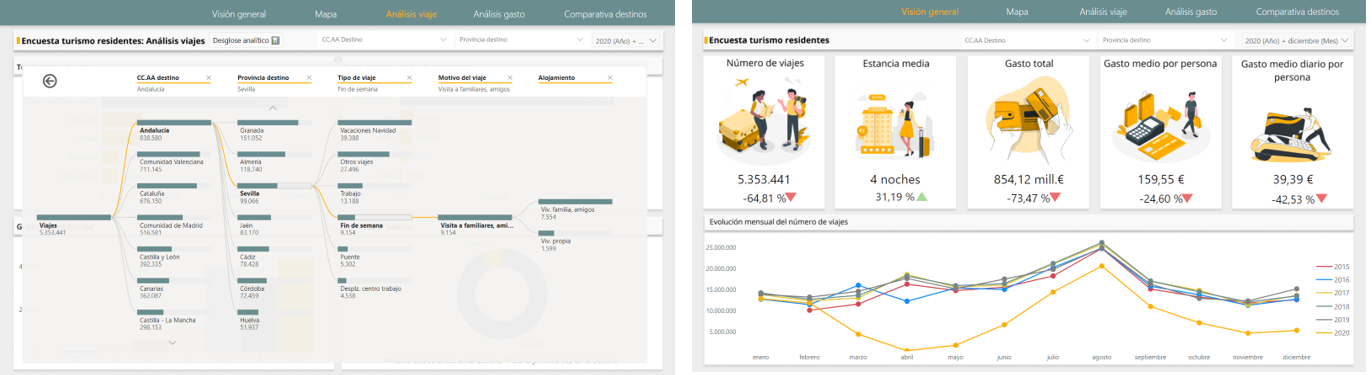This screenshot has height=375, width=1372.
Task: Remove the Tipo de viaje level
Action: click(x=410, y=77)
